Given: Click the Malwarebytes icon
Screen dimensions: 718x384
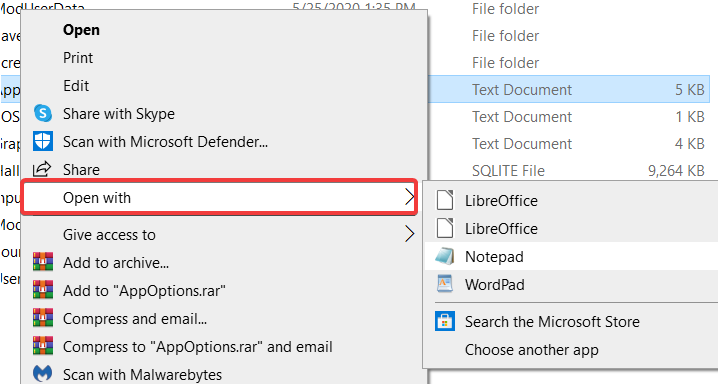Looking at the screenshot, I should [x=43, y=374].
